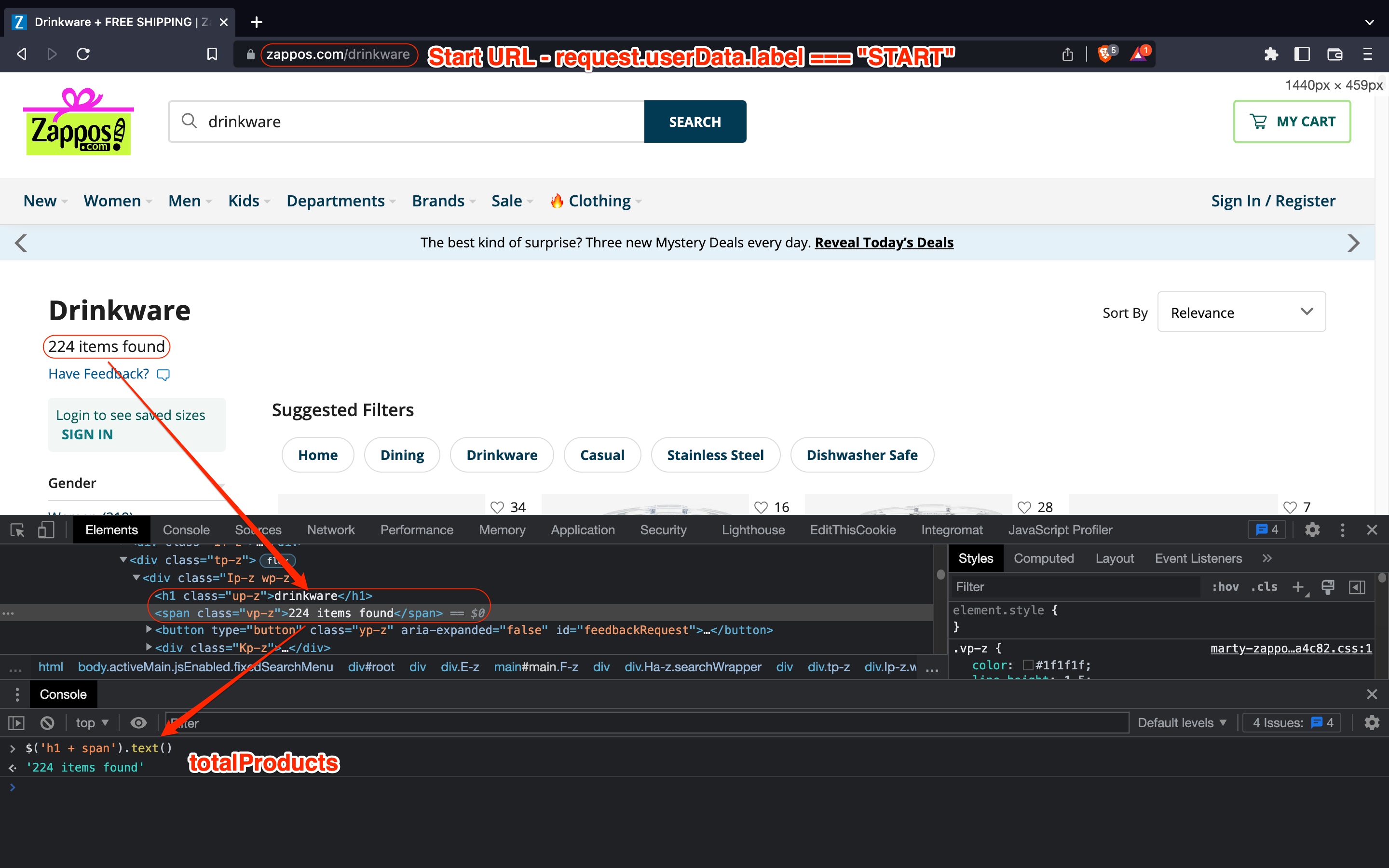
Task: Toggle the device toolbar icon
Action: (46, 530)
